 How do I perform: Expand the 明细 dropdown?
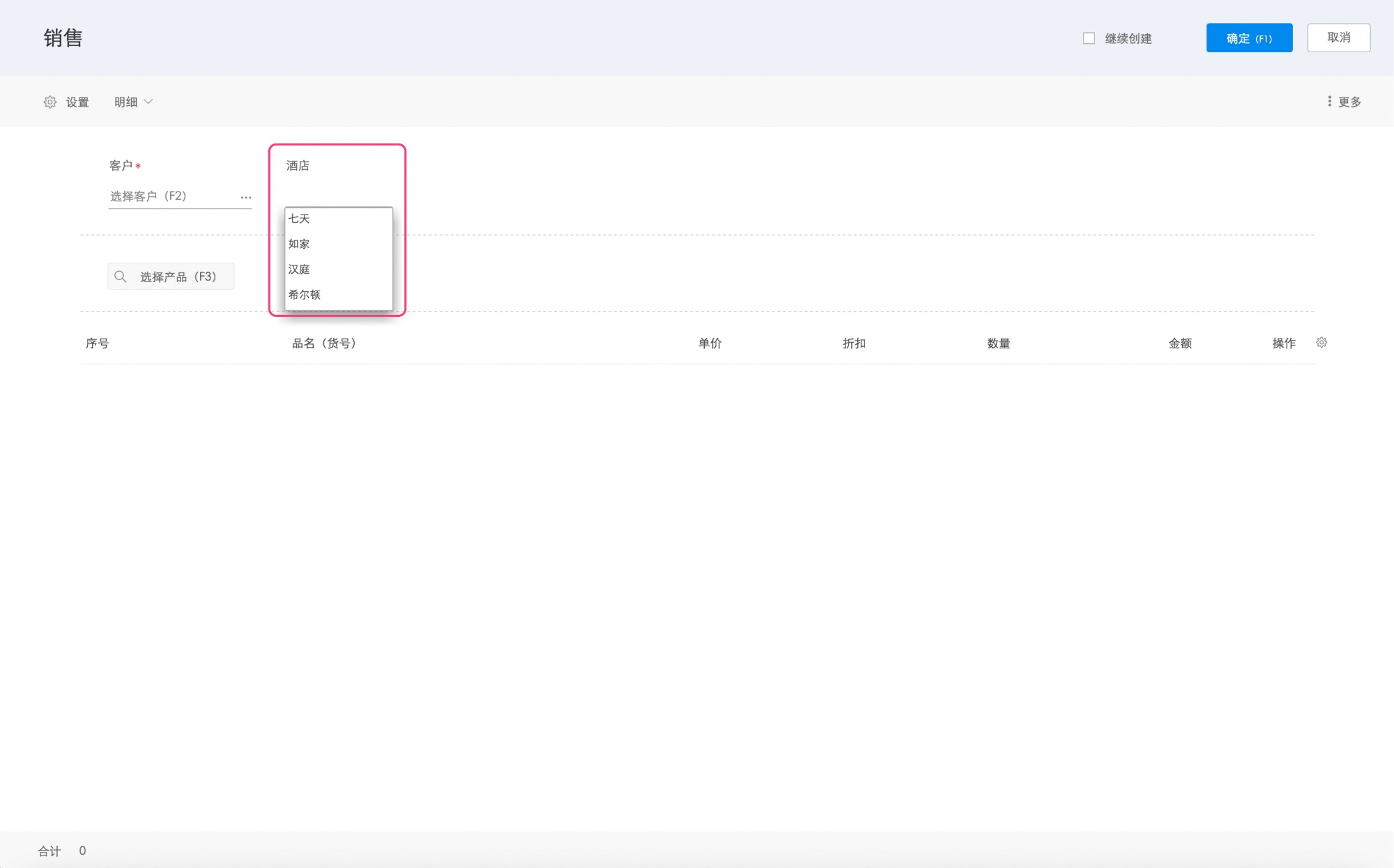tap(133, 102)
